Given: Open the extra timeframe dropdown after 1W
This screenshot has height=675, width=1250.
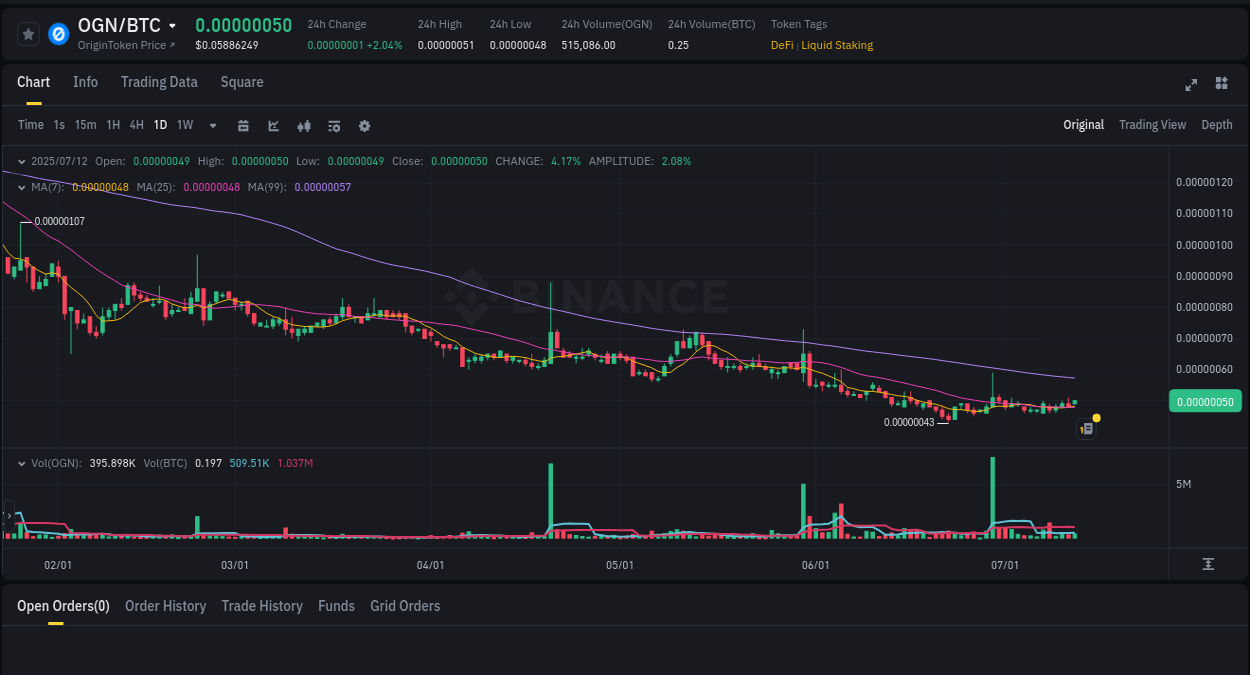Looking at the screenshot, I should click(x=212, y=125).
